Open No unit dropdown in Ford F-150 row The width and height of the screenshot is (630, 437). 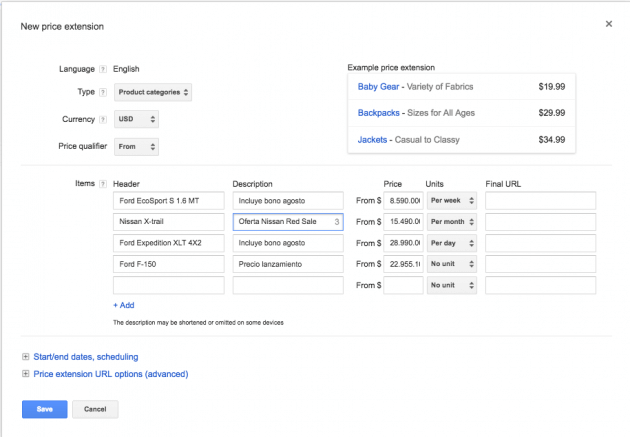[x=452, y=264]
